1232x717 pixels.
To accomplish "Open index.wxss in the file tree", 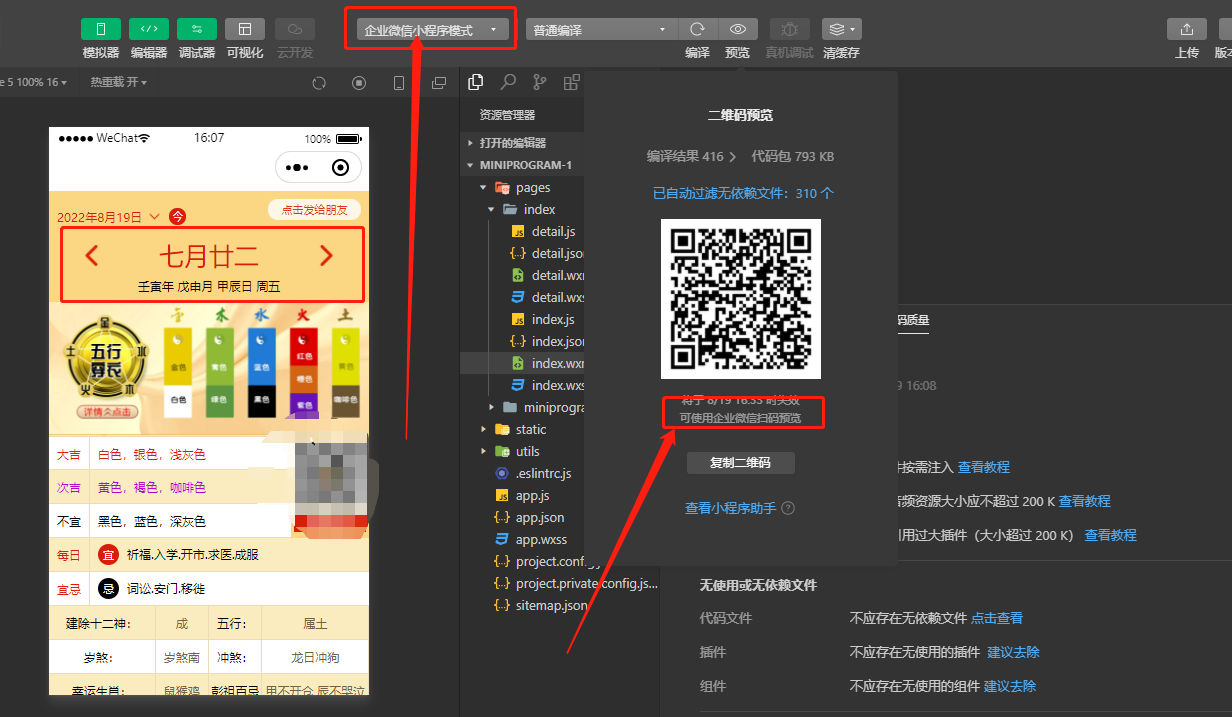I will 523,385.
